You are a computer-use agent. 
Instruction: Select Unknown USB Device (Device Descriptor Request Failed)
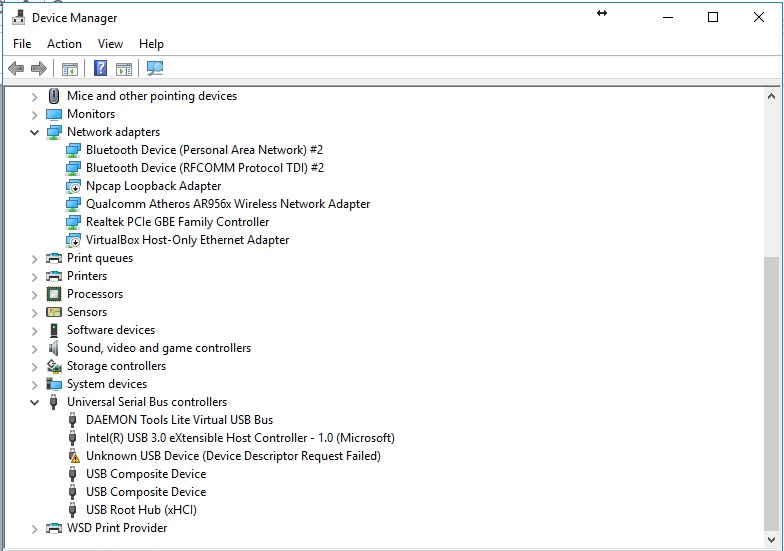pyautogui.click(x=233, y=456)
